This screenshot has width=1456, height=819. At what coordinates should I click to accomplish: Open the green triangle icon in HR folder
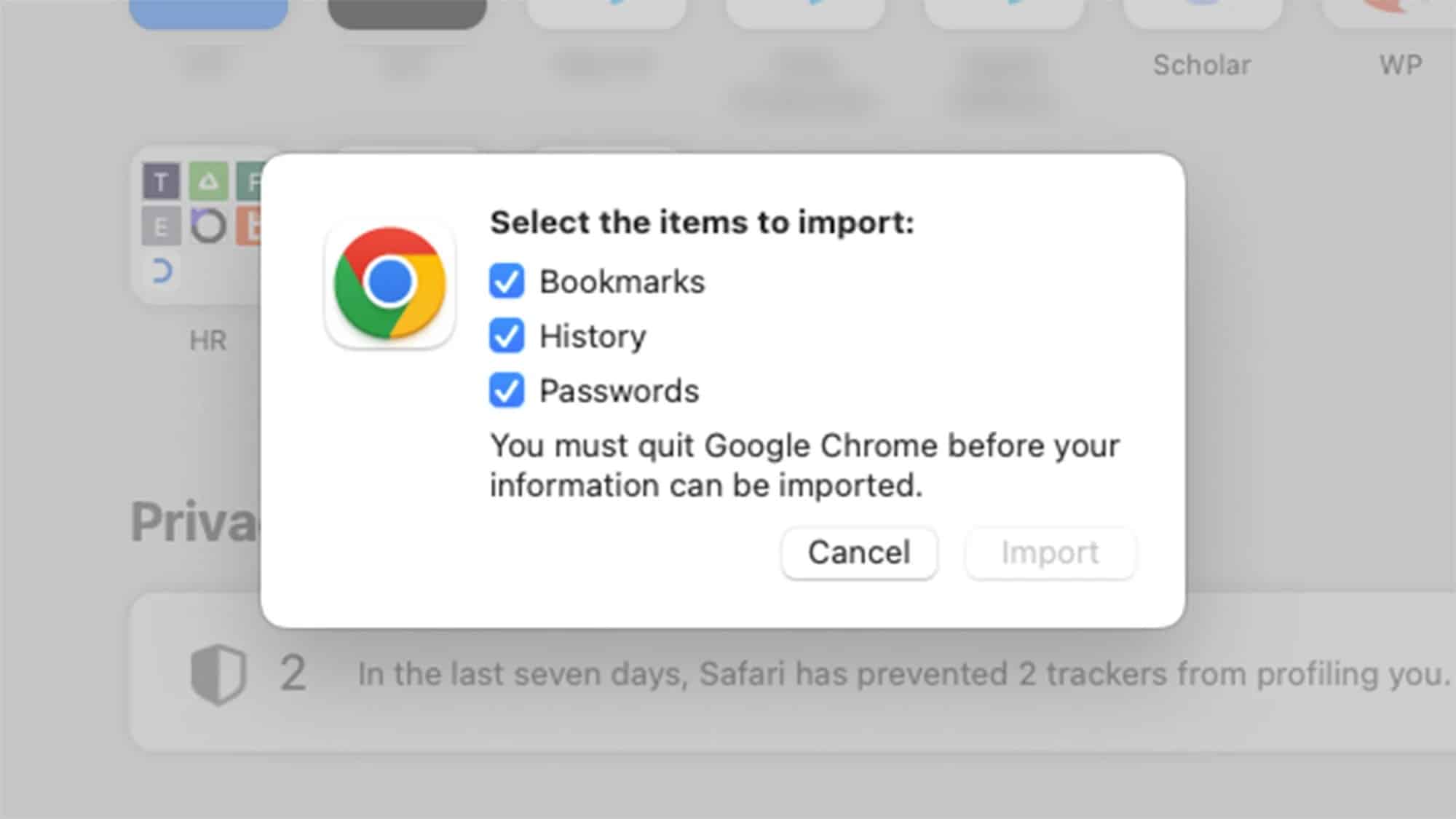[x=208, y=181]
